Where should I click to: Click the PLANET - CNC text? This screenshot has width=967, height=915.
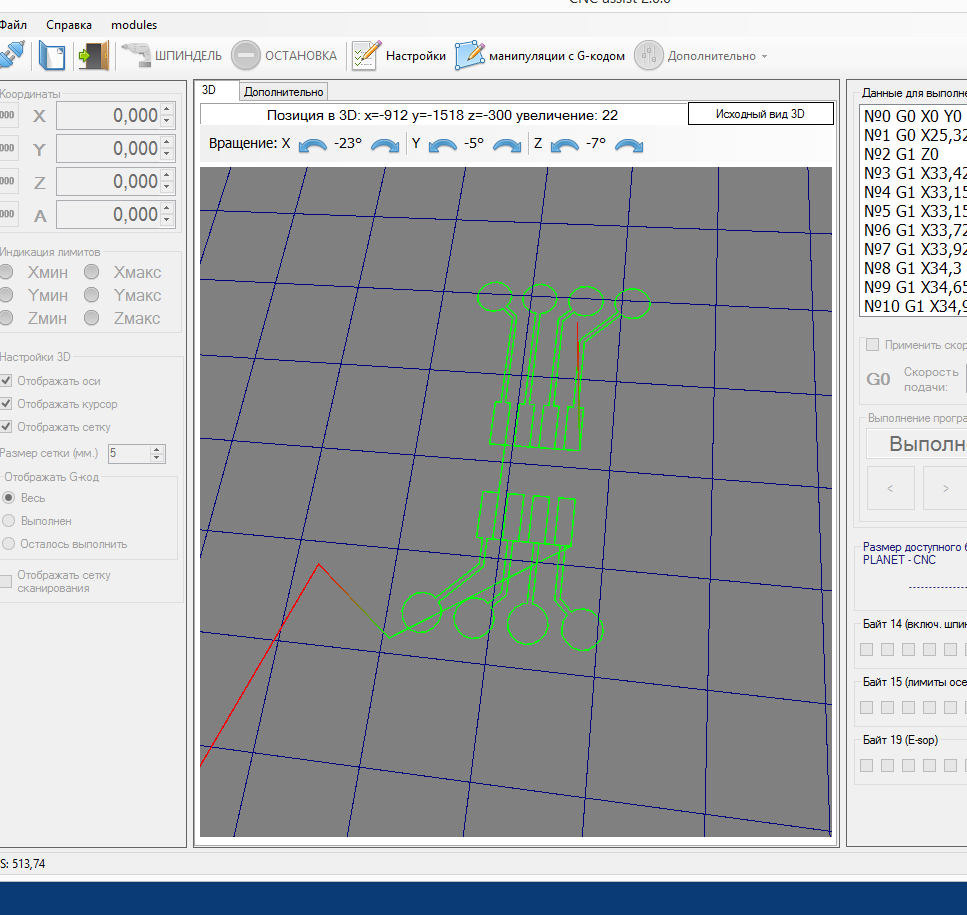(899, 560)
